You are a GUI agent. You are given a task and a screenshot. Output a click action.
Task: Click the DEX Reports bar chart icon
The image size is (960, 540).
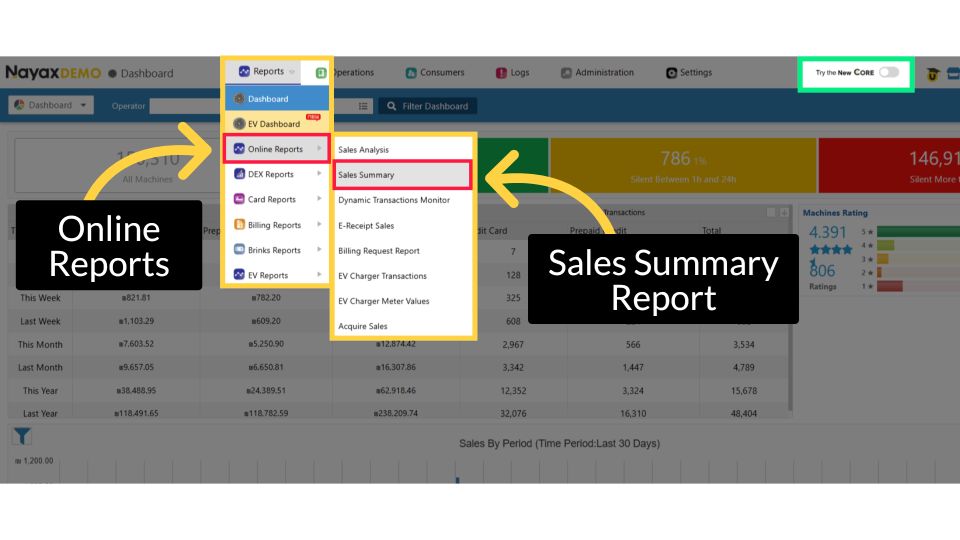pyautogui.click(x=239, y=174)
